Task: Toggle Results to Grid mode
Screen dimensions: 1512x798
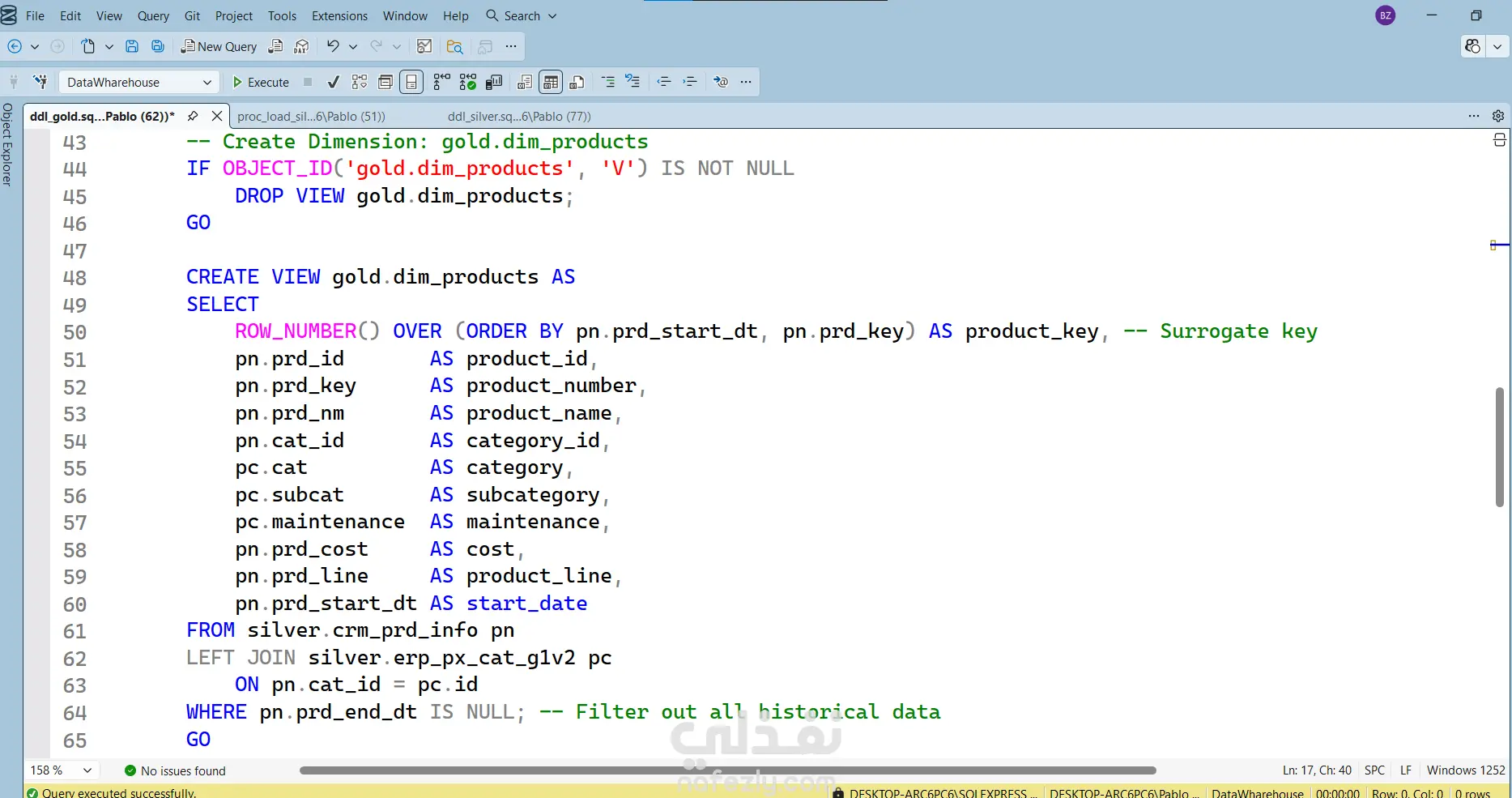Action: tap(551, 82)
